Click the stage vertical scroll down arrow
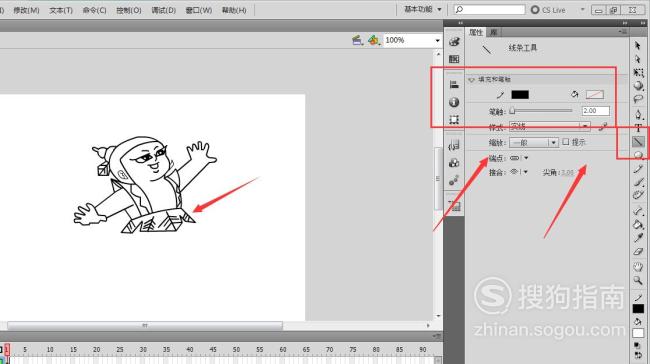The height and width of the screenshot is (364, 650). tap(439, 316)
